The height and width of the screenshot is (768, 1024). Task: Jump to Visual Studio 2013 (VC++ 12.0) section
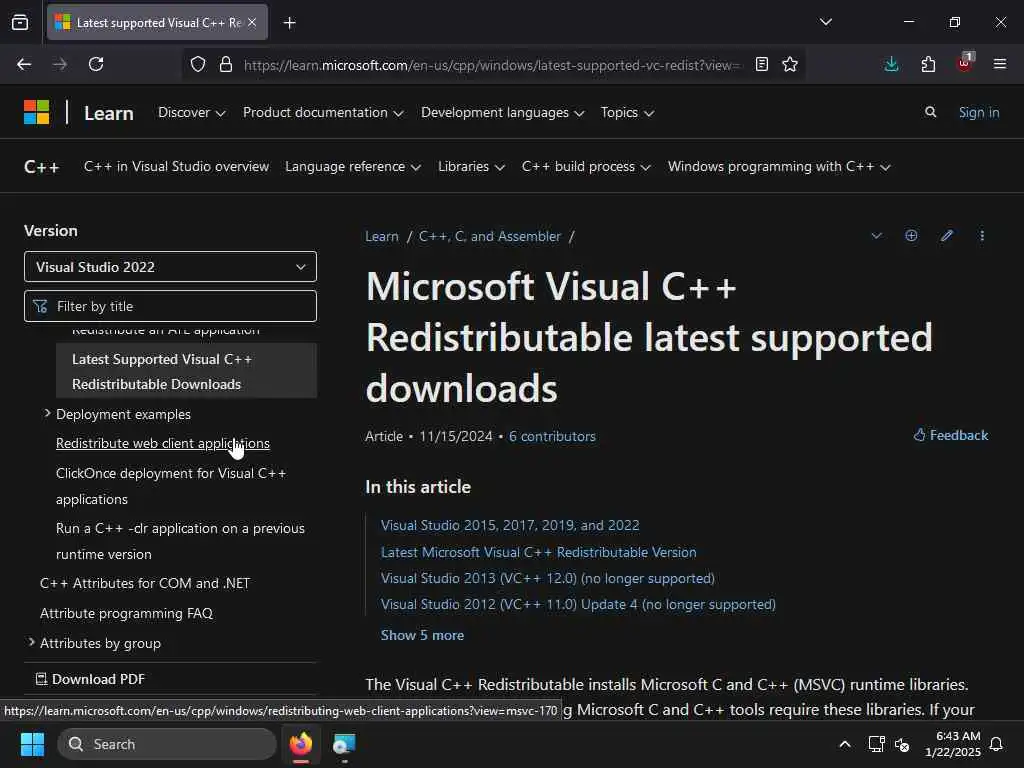pos(547,578)
